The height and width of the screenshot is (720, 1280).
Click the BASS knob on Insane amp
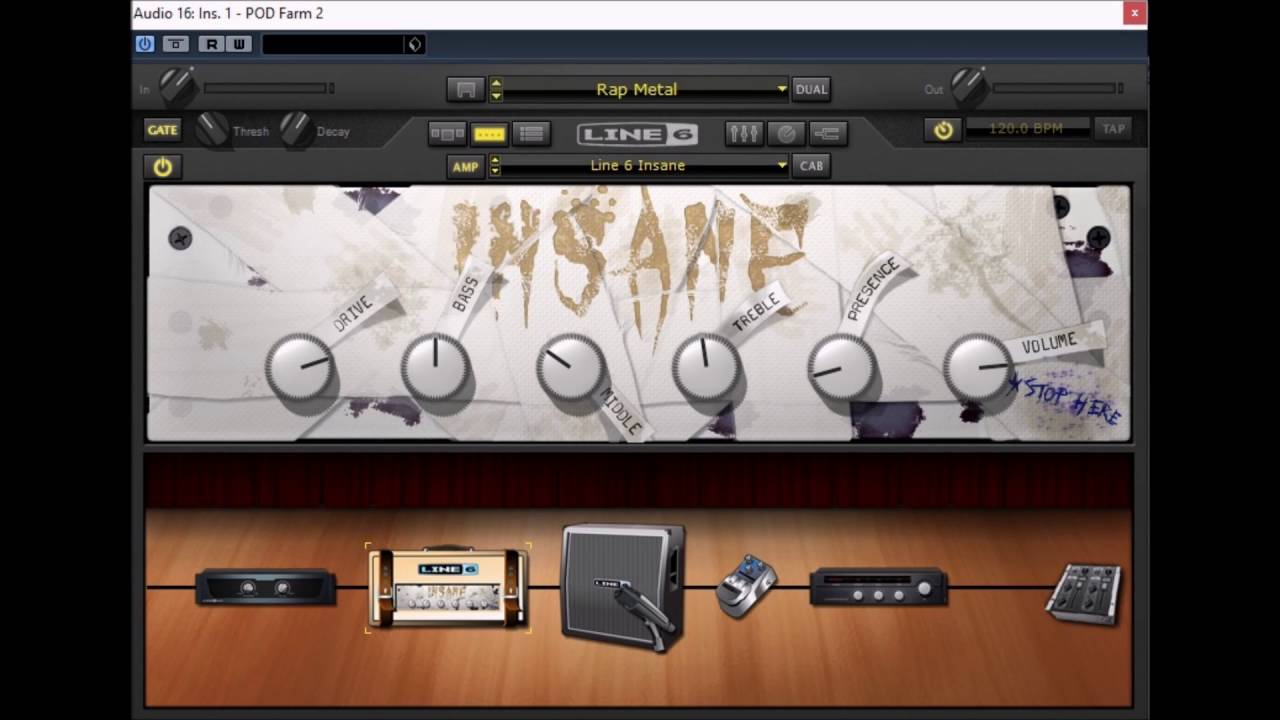pos(436,368)
